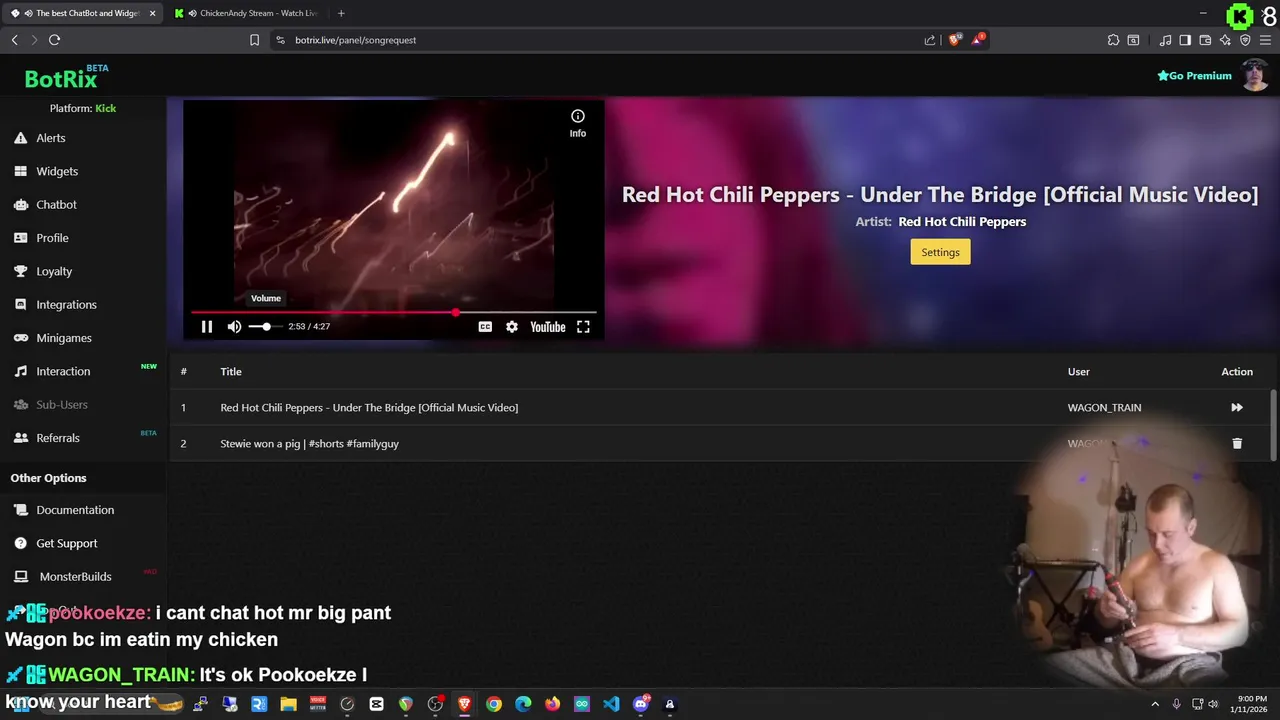Skip to next song for Under The Bridge
1280x720 pixels.
1237,407
